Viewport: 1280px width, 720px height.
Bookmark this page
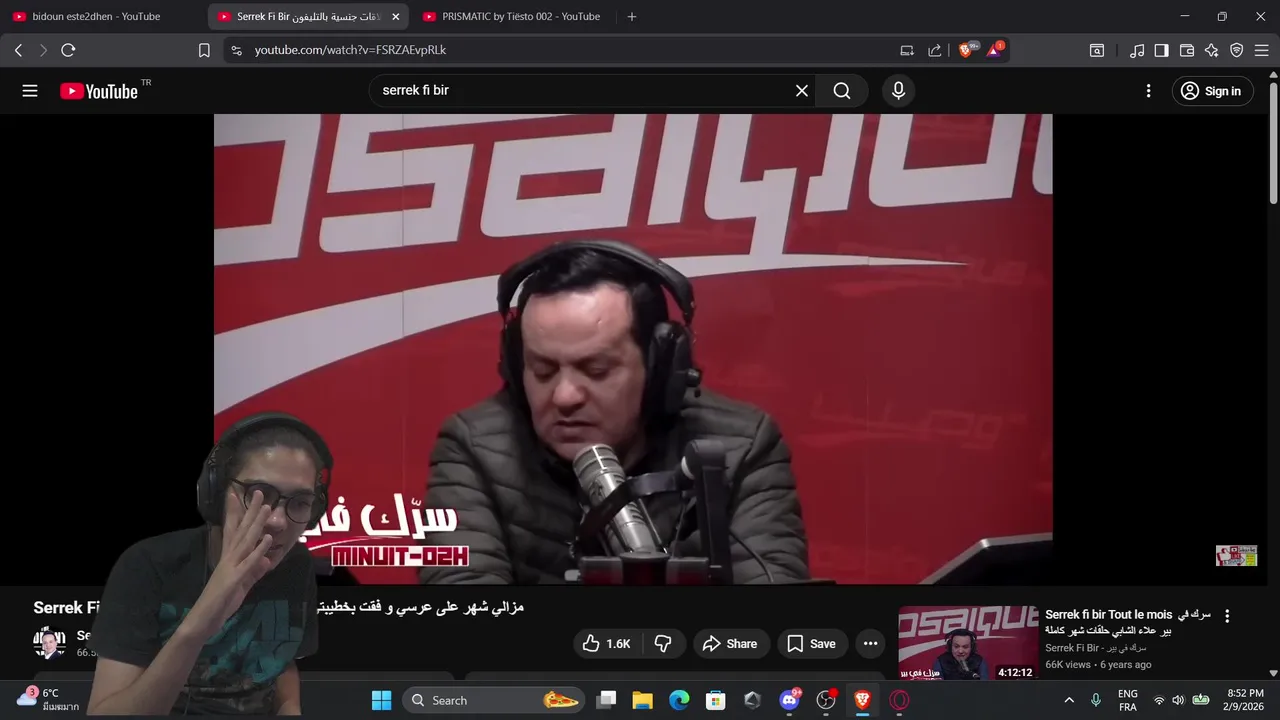click(204, 50)
